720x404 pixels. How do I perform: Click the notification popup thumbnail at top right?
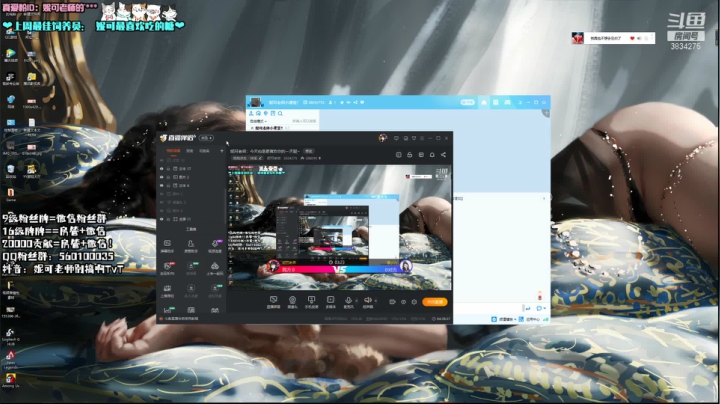tap(577, 38)
